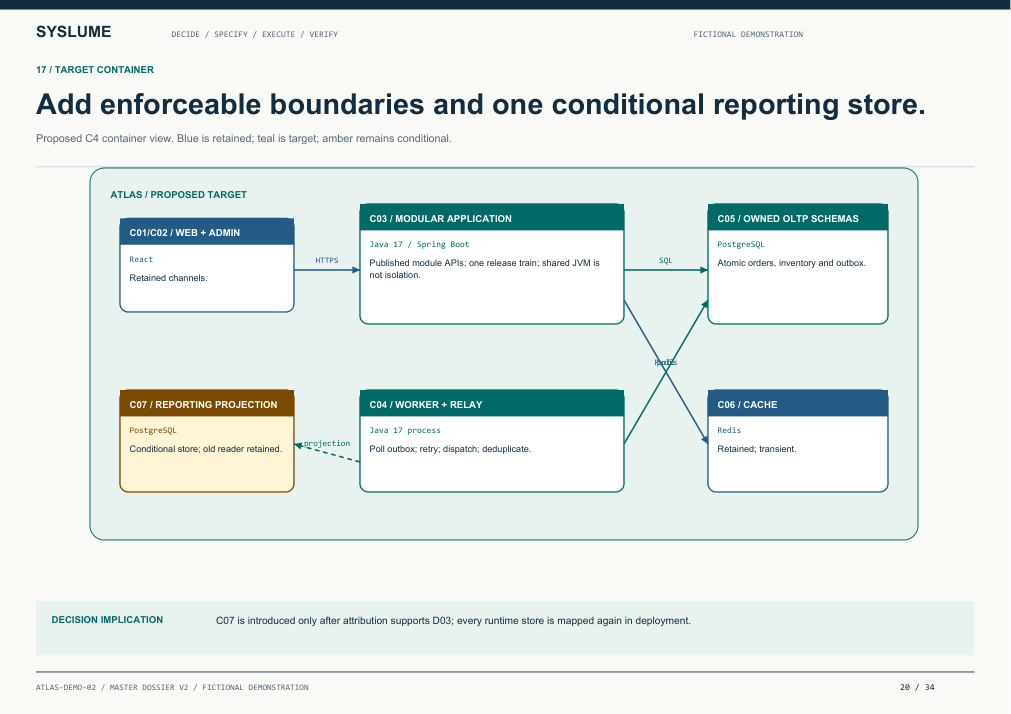Select the '17 / TARGET CONTAINER' section label
The image size is (1011, 714).
(95, 70)
